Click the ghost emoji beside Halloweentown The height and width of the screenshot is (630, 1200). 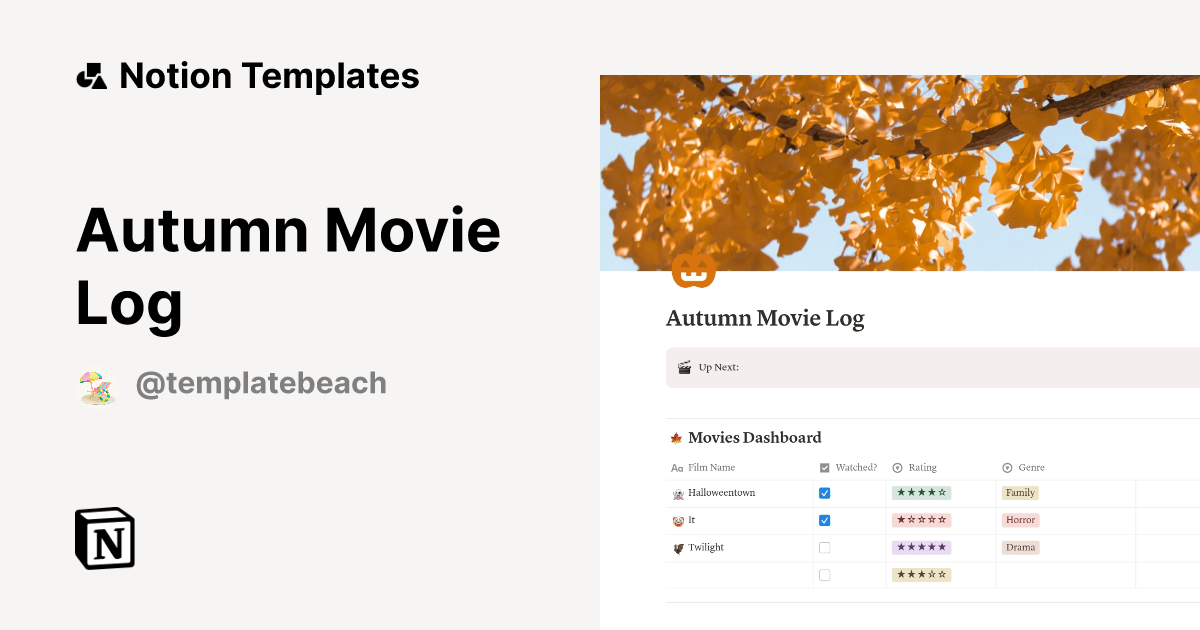tap(678, 492)
